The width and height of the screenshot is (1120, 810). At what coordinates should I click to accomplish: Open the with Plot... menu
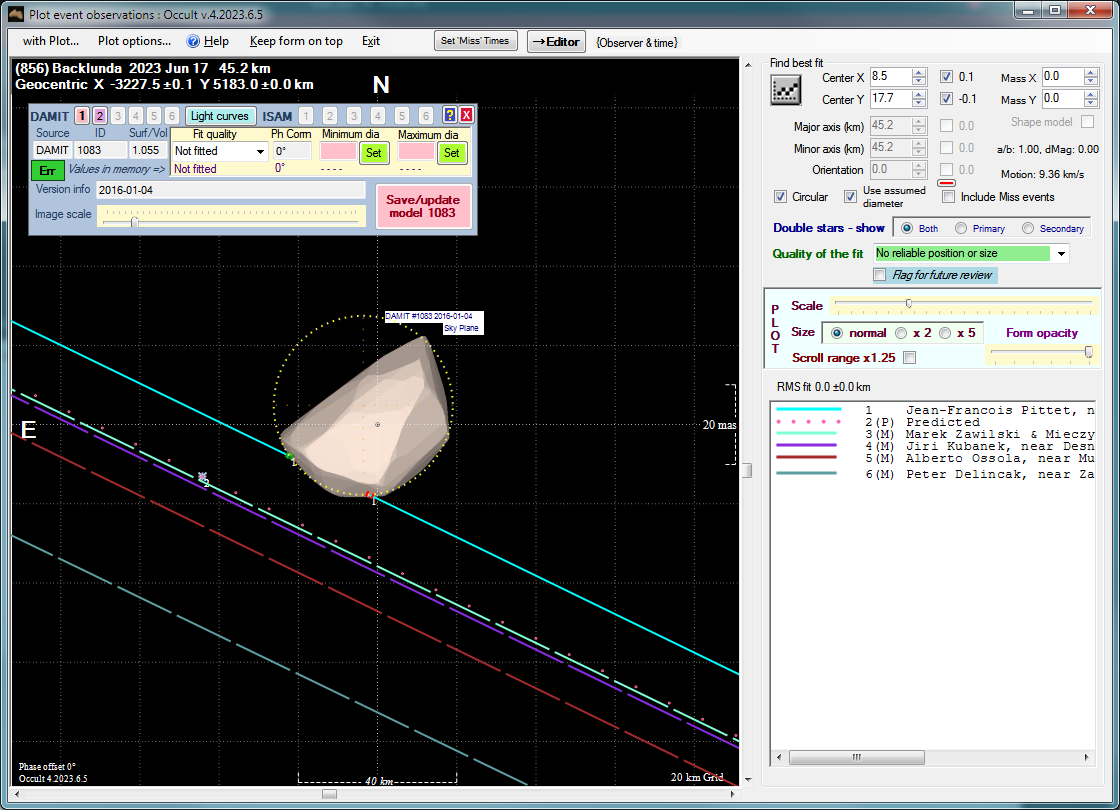pyautogui.click(x=51, y=41)
